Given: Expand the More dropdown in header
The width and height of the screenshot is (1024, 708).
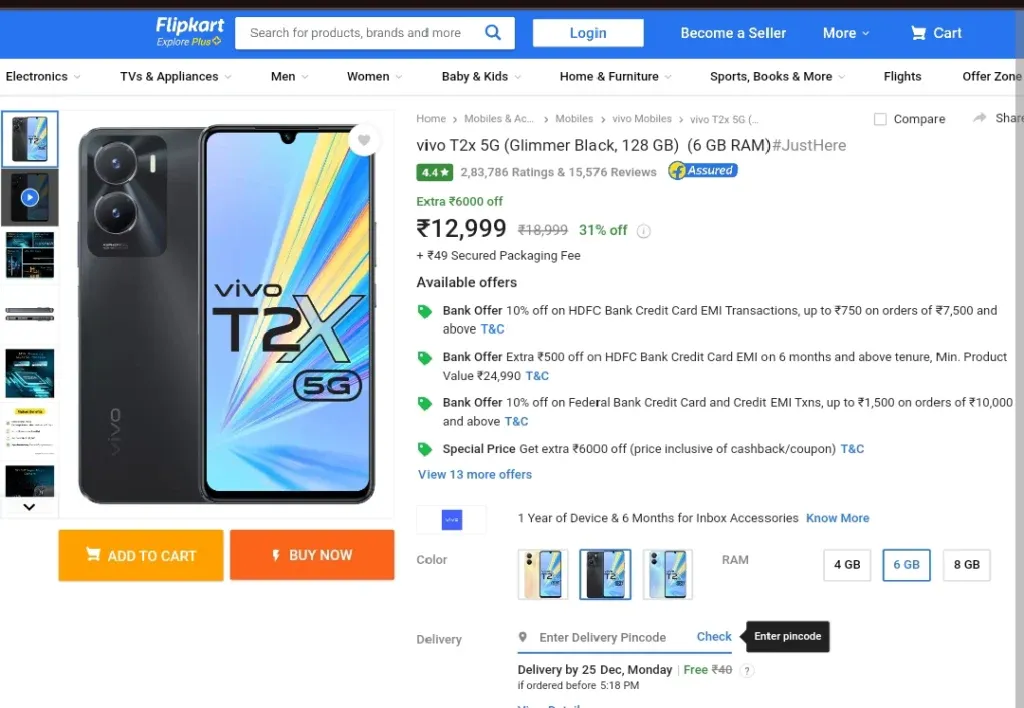Looking at the screenshot, I should tap(846, 33).
